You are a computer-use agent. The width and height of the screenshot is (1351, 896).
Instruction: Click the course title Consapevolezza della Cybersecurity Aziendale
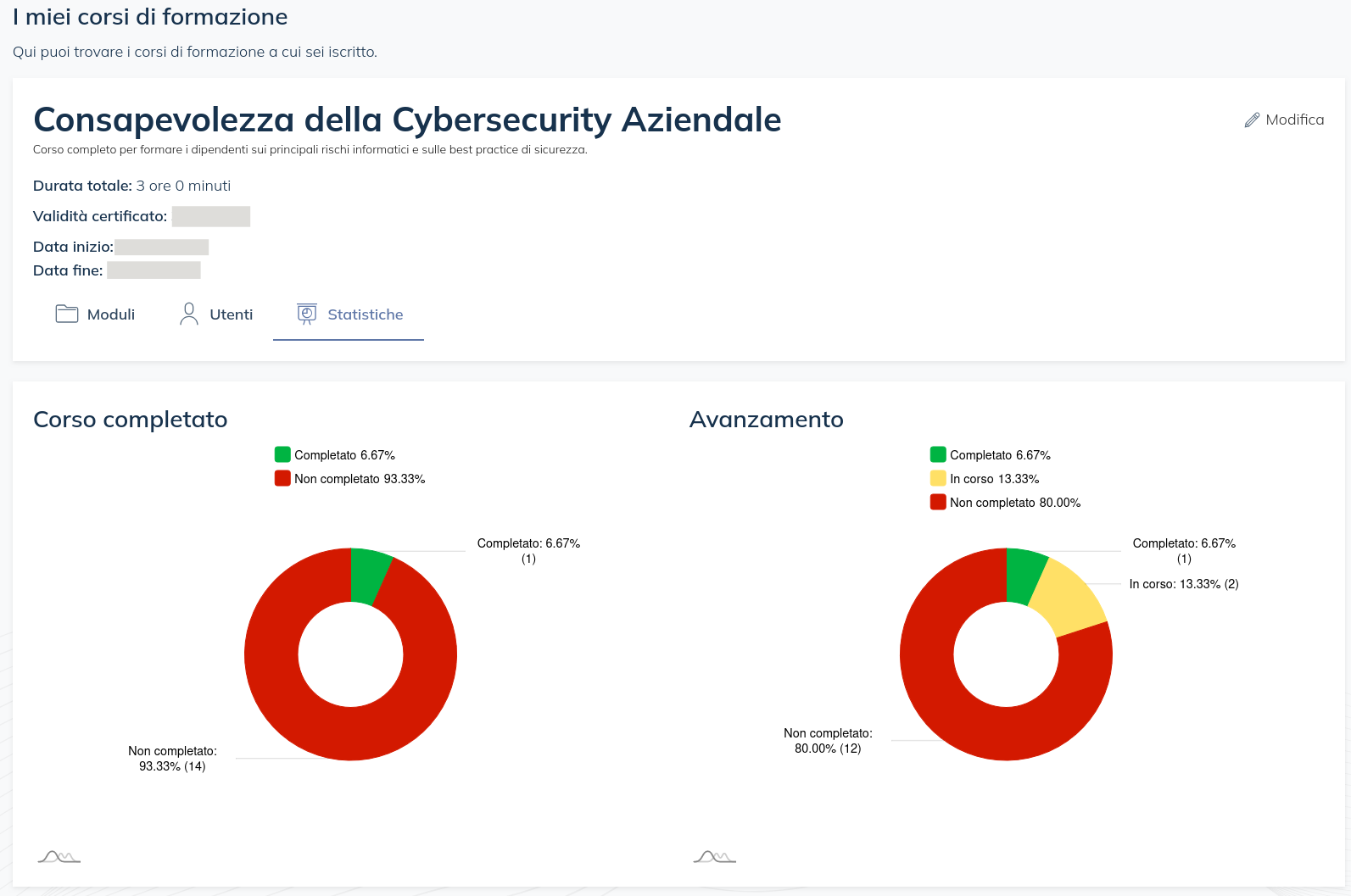pos(407,120)
